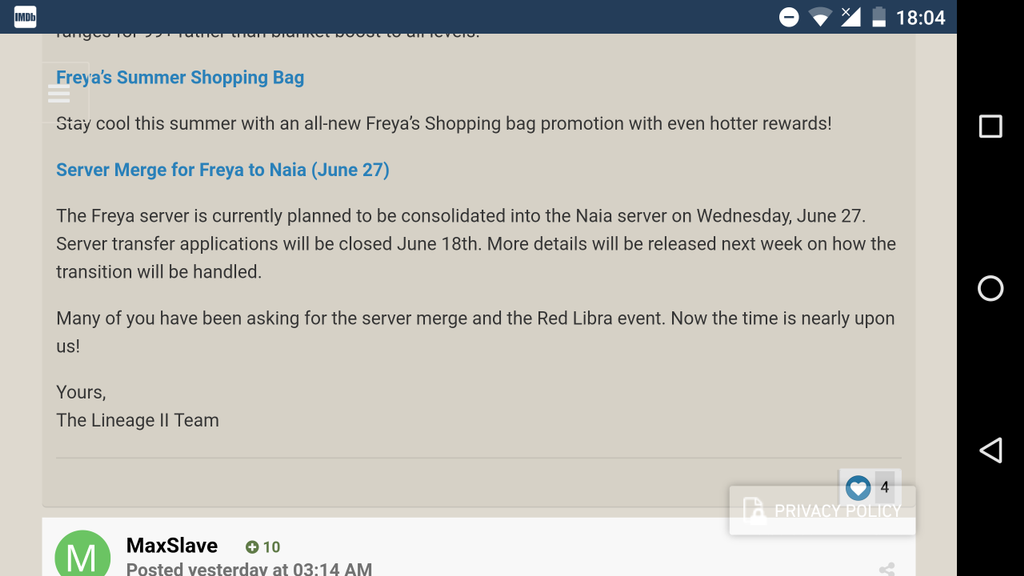Click the Privacy Policy button

click(823, 511)
